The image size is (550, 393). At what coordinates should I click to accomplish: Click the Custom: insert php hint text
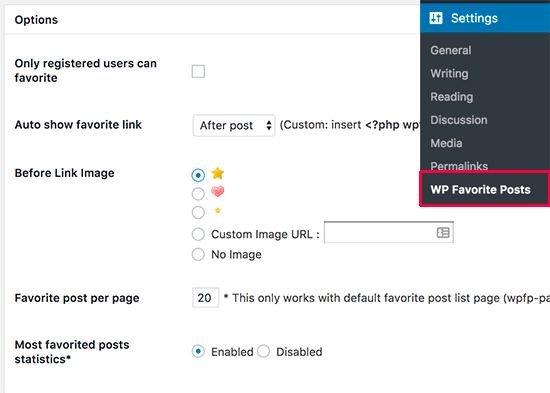pyautogui.click(x=349, y=125)
